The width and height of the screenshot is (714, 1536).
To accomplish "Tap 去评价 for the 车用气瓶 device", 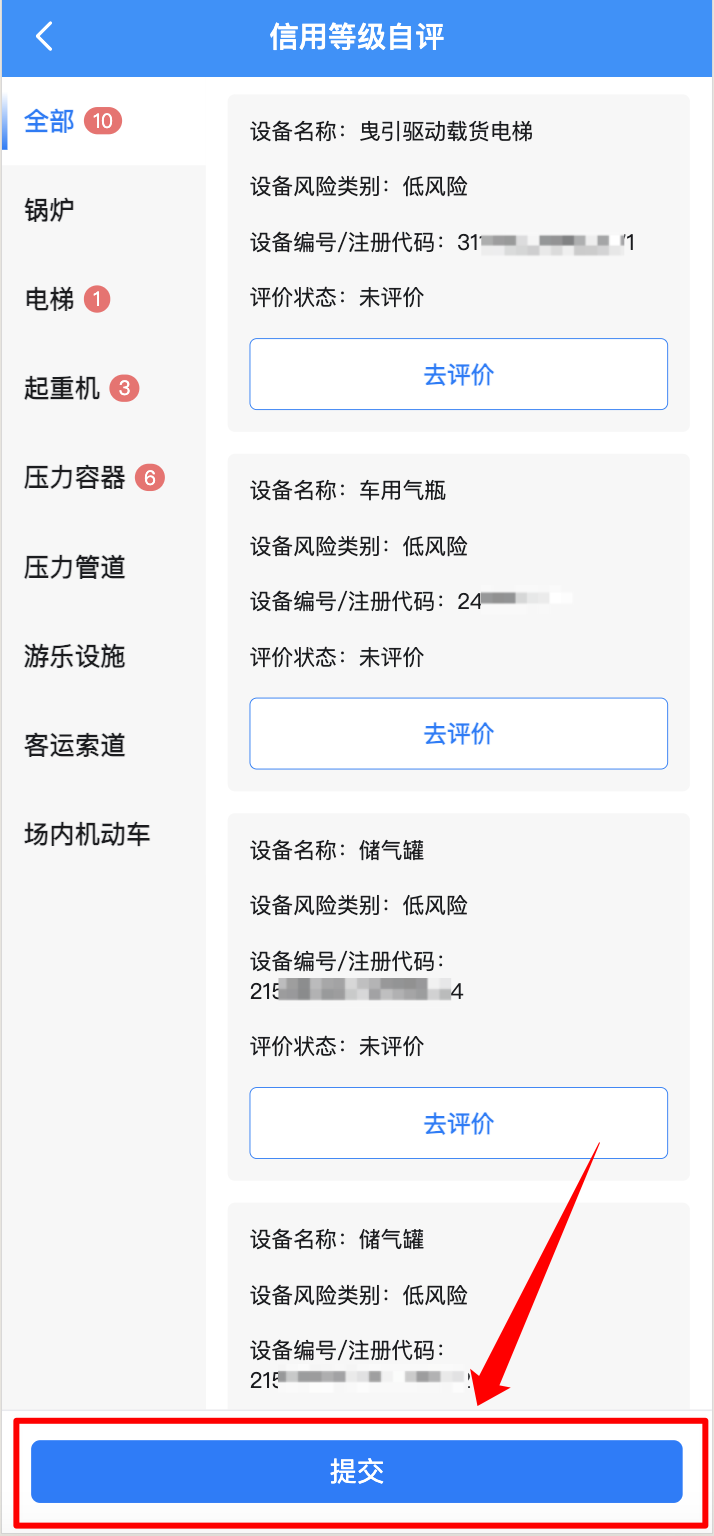I will click(x=458, y=733).
